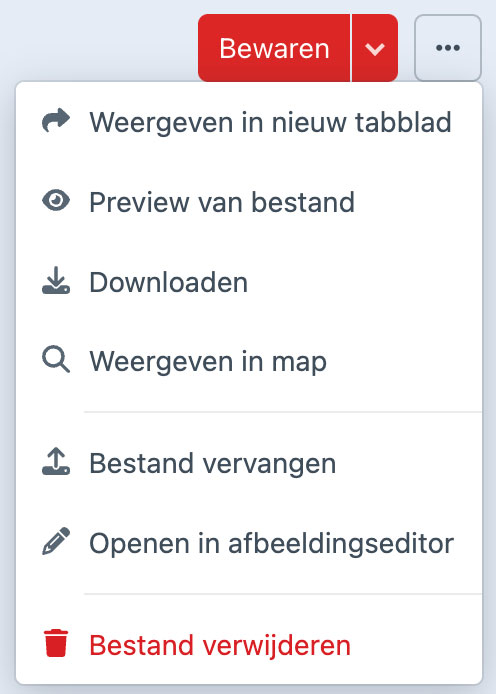496x694 pixels.
Task: Click the eye preview icon
Action: pyautogui.click(x=56, y=200)
